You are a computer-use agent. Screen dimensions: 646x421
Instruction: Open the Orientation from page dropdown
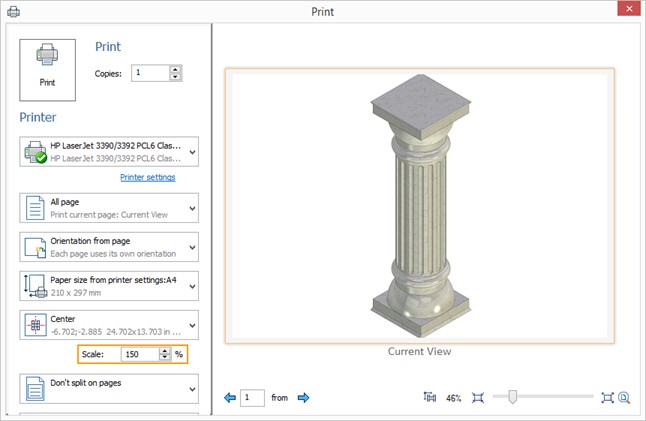coord(192,247)
